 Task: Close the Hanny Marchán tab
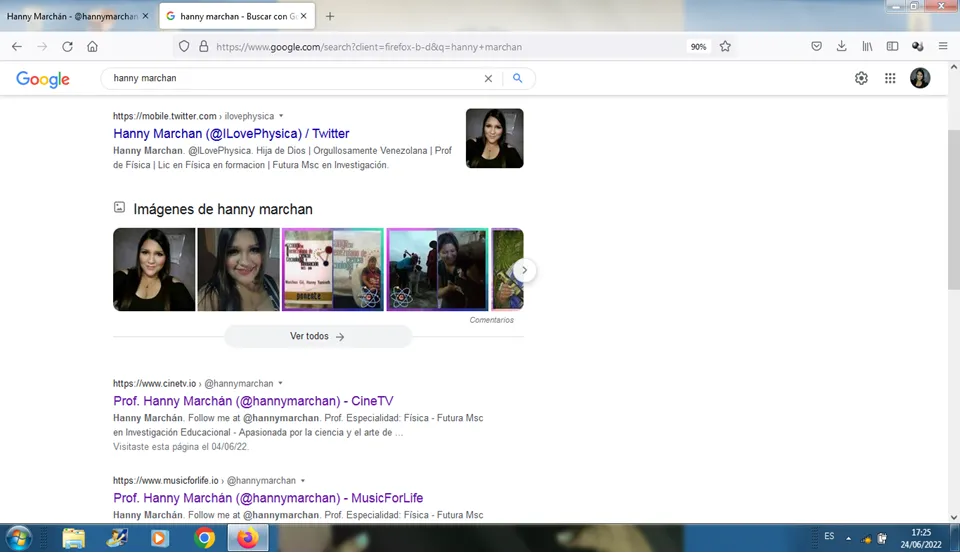[x=145, y=17]
